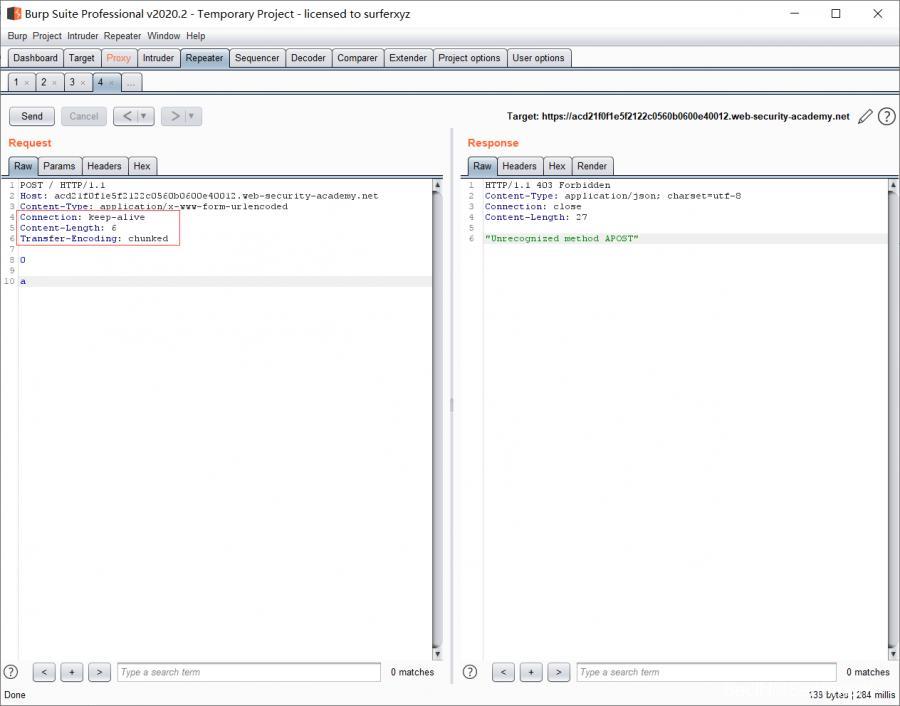Go to next match in response search
The height and width of the screenshot is (706, 900).
(x=558, y=672)
